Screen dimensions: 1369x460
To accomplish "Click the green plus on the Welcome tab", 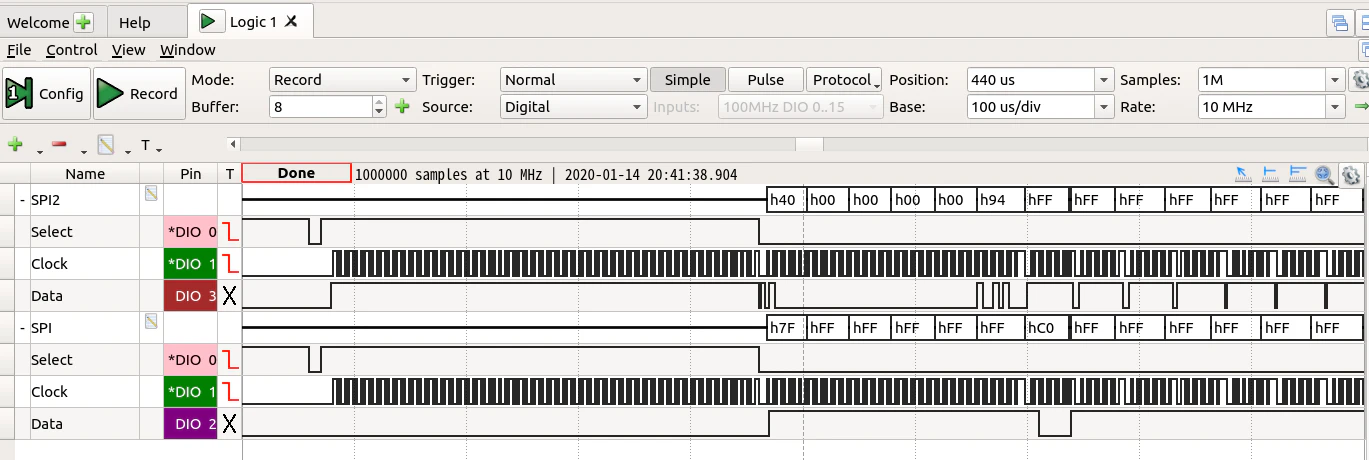I will (83, 22).
